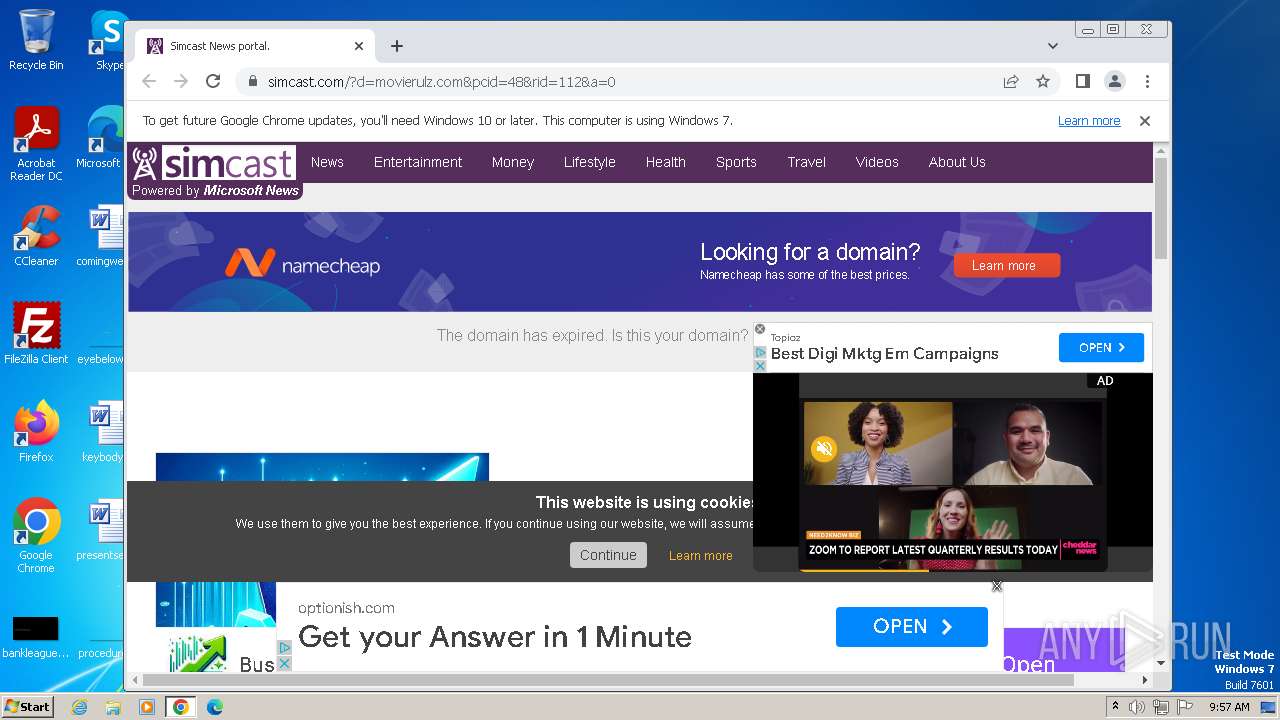
Task: Open Acrobat Reader DC shortcut
Action: (36, 144)
